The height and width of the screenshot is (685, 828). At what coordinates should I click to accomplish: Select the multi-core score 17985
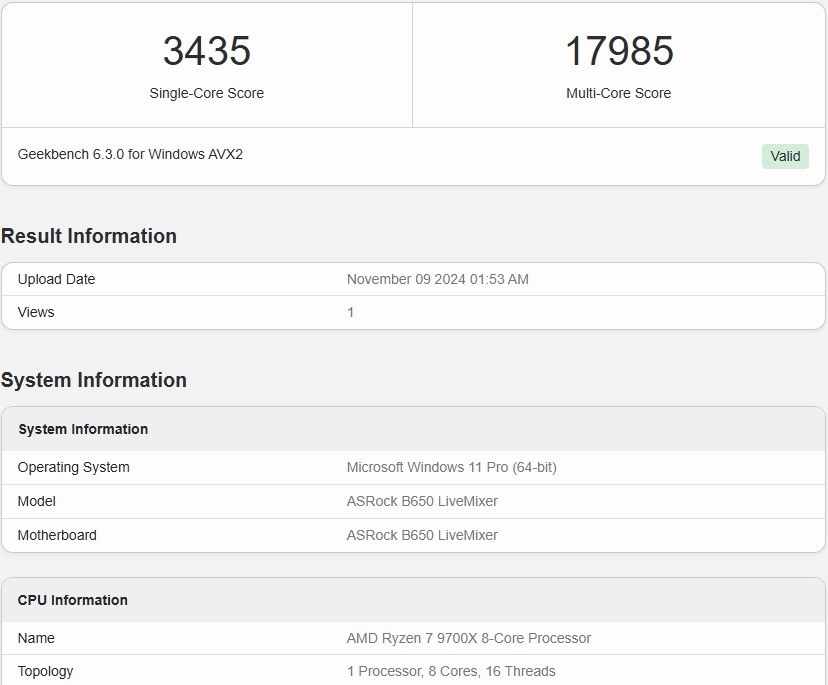(619, 51)
